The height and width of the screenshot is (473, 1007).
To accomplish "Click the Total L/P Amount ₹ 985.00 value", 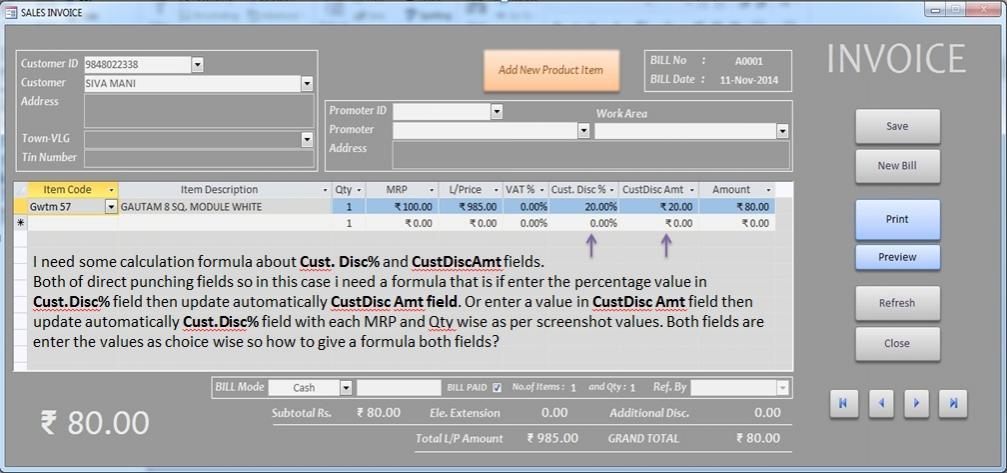I will coord(552,438).
